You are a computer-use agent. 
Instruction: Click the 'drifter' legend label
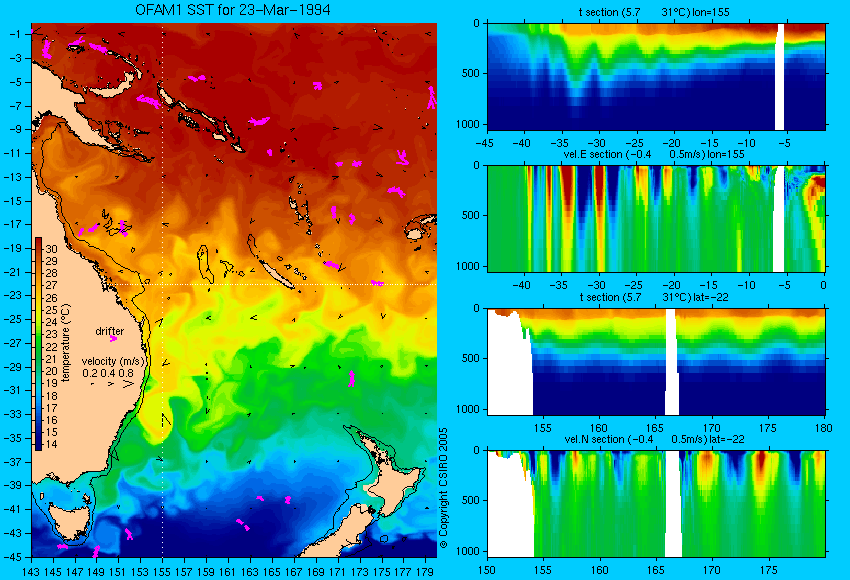click(110, 331)
